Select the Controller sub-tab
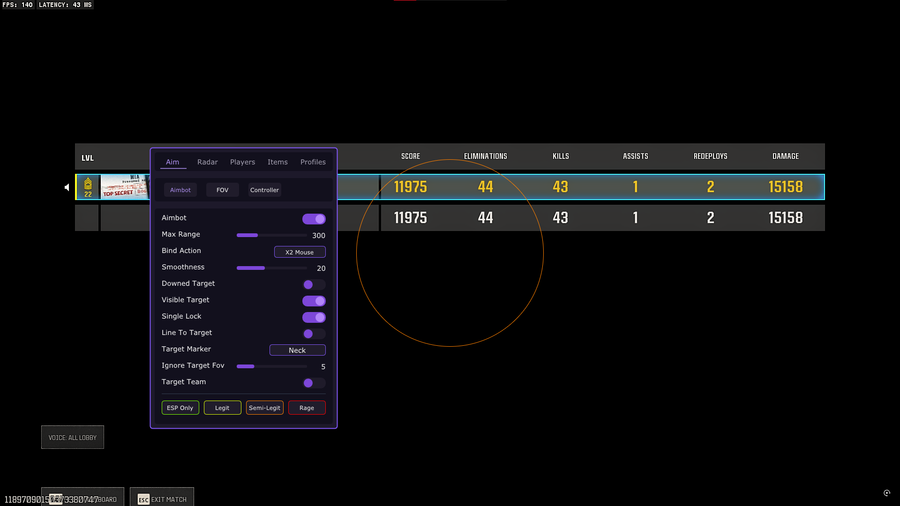The width and height of the screenshot is (900, 506). 265,190
